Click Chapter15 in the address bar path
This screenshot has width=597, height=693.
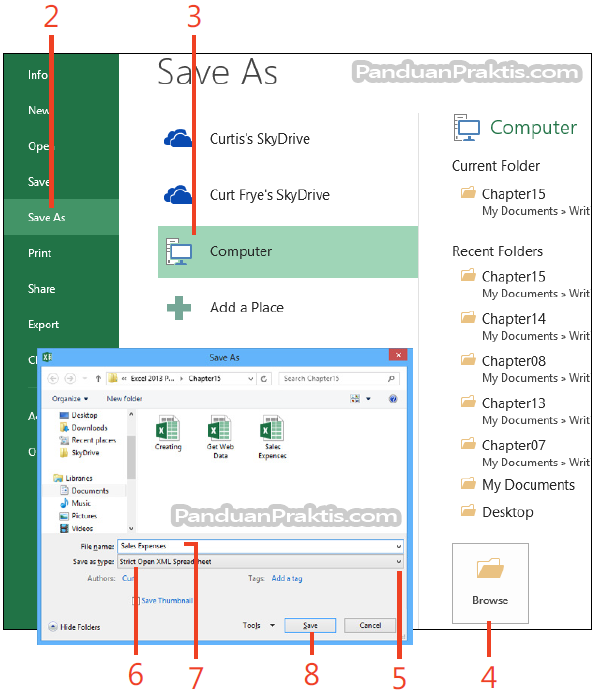[205, 378]
